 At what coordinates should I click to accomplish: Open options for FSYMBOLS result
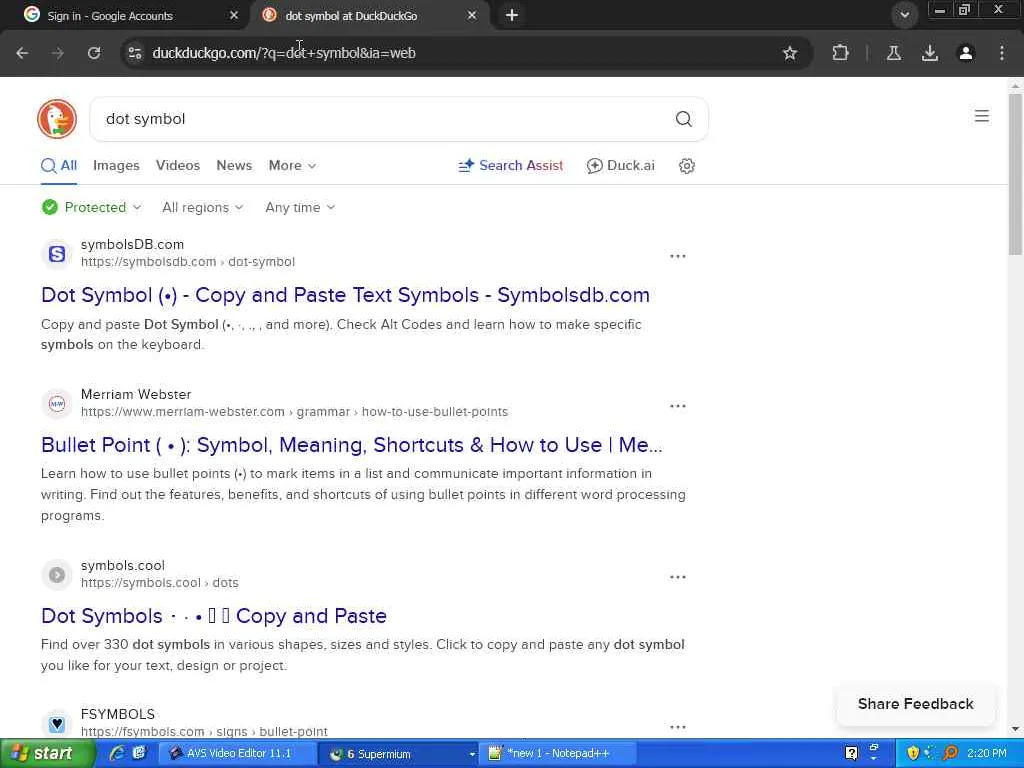(678, 727)
